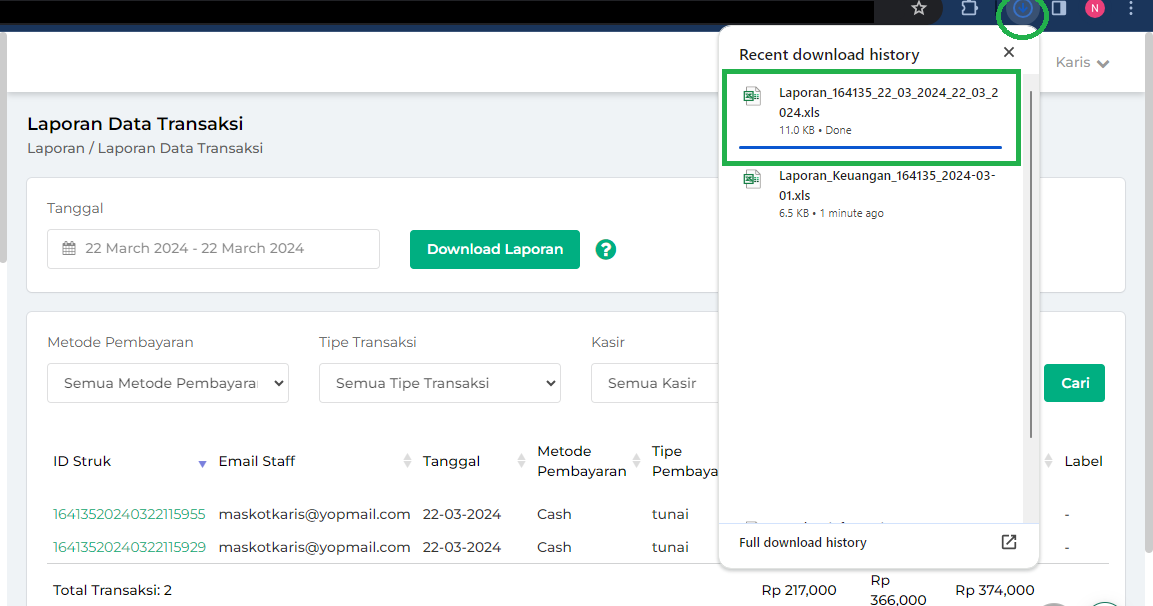This screenshot has height=606, width=1153.
Task: Open the Karis user menu dropdown
Action: pyautogui.click(x=1082, y=63)
